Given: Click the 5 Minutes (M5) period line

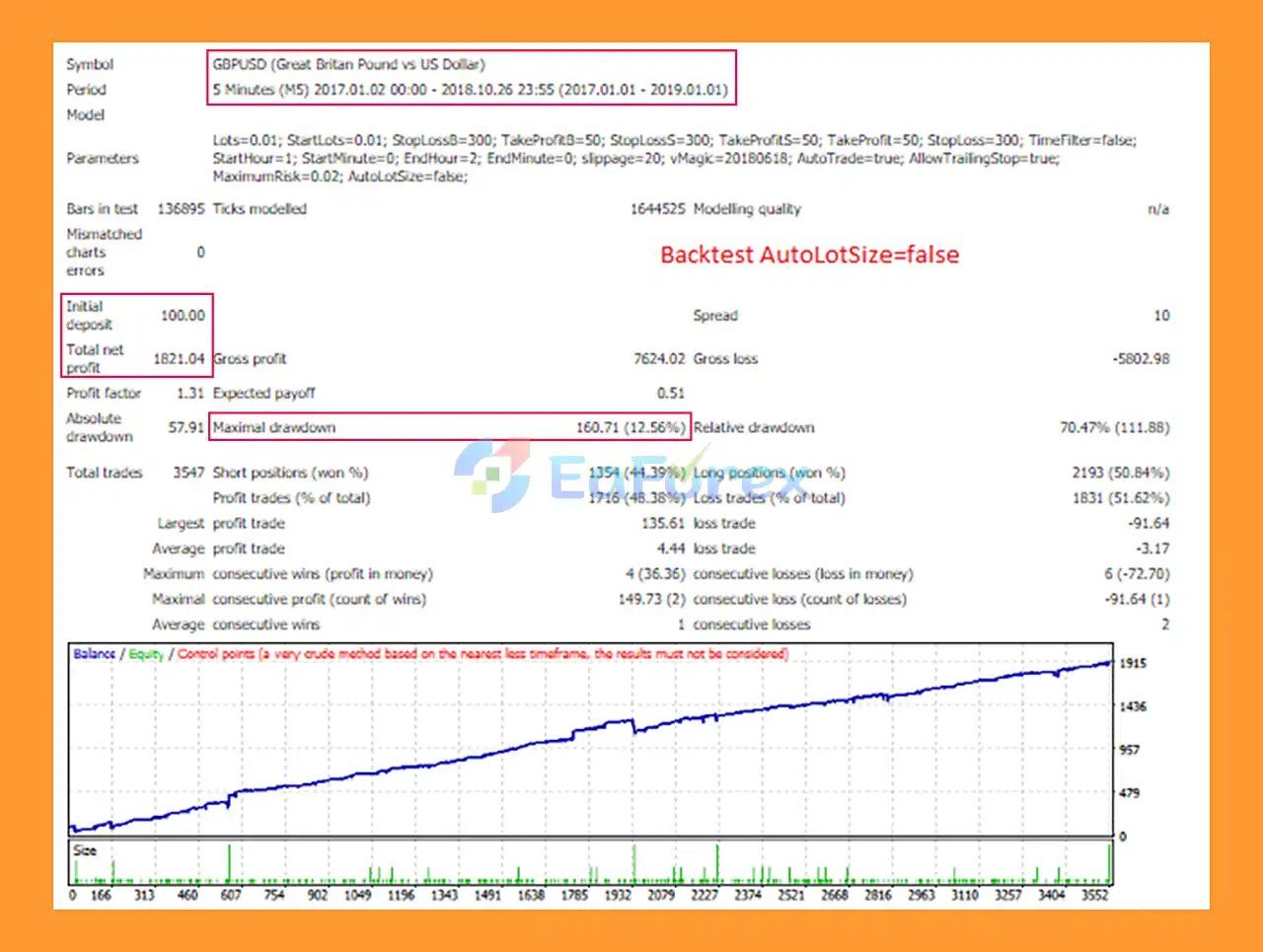Looking at the screenshot, I should [x=470, y=90].
